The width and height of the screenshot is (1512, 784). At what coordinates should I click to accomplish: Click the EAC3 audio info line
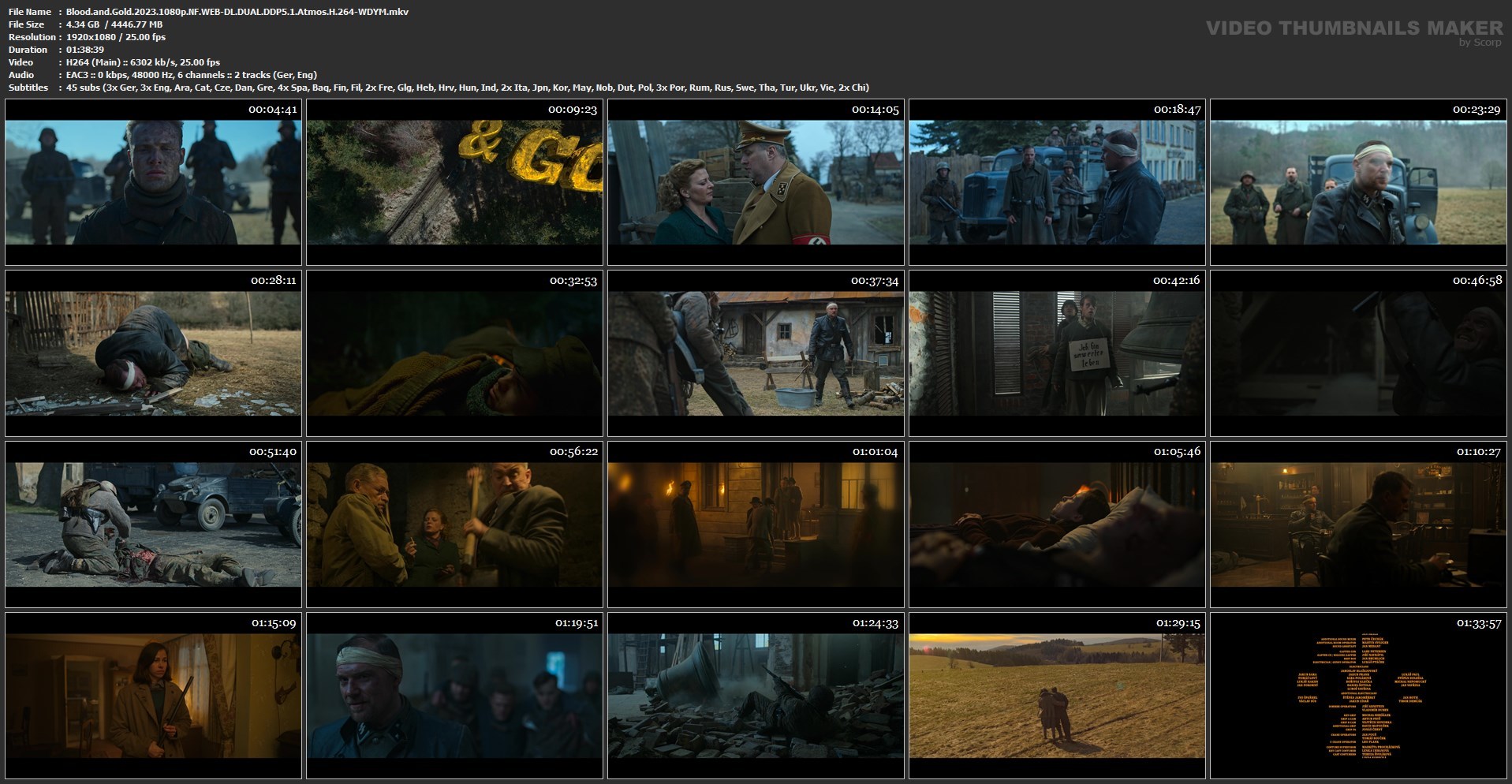[x=192, y=75]
